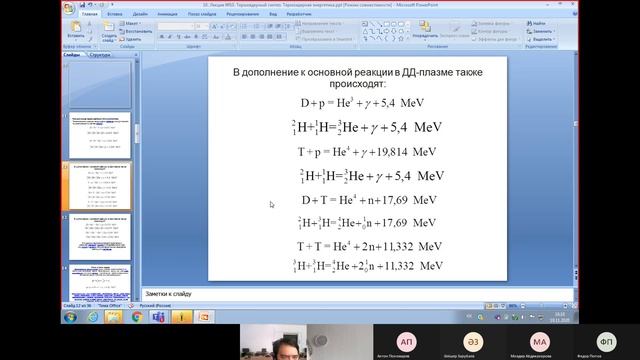Click the bulleted list icon

point(244,26)
